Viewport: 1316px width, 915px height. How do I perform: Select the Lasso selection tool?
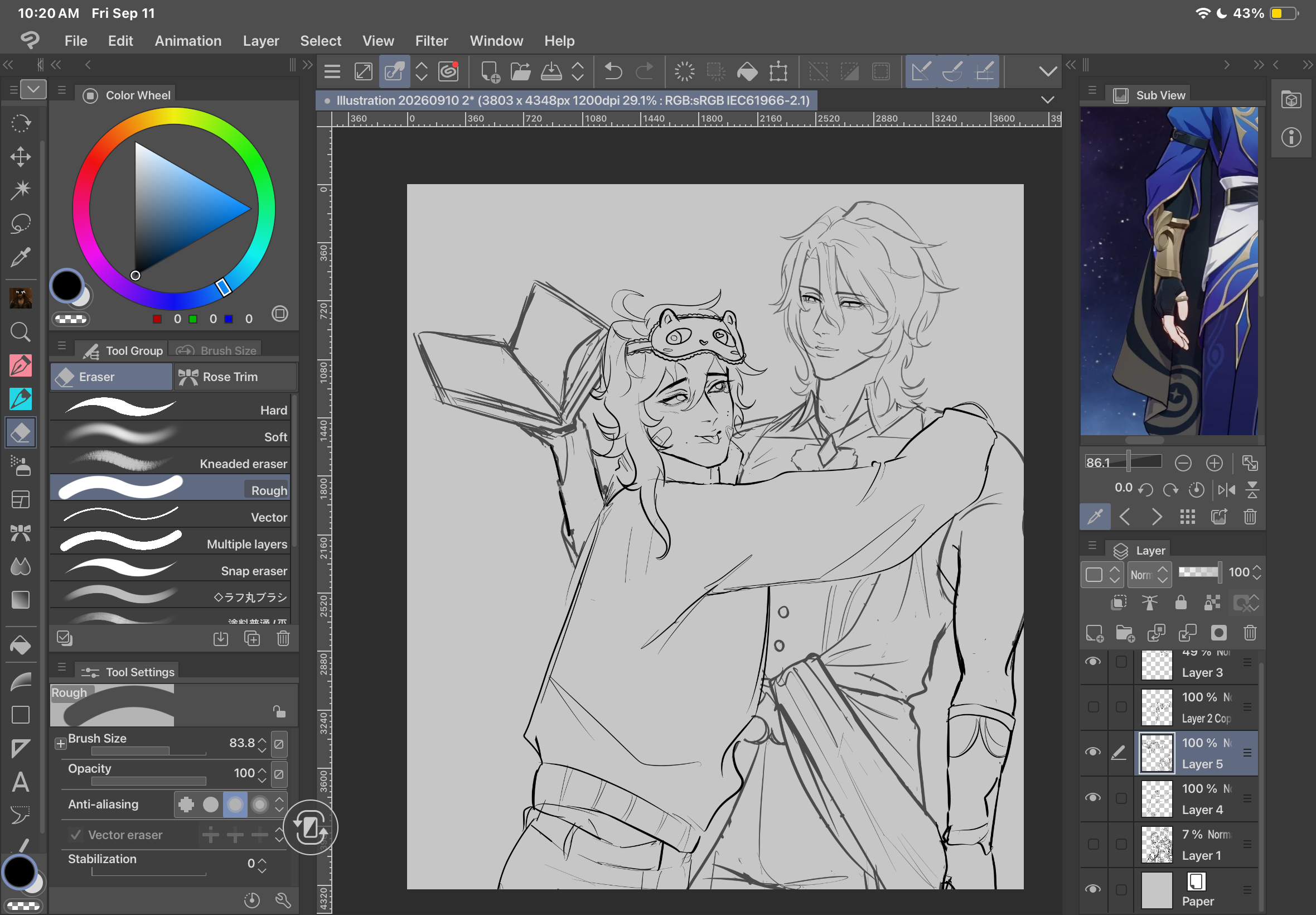click(21, 224)
